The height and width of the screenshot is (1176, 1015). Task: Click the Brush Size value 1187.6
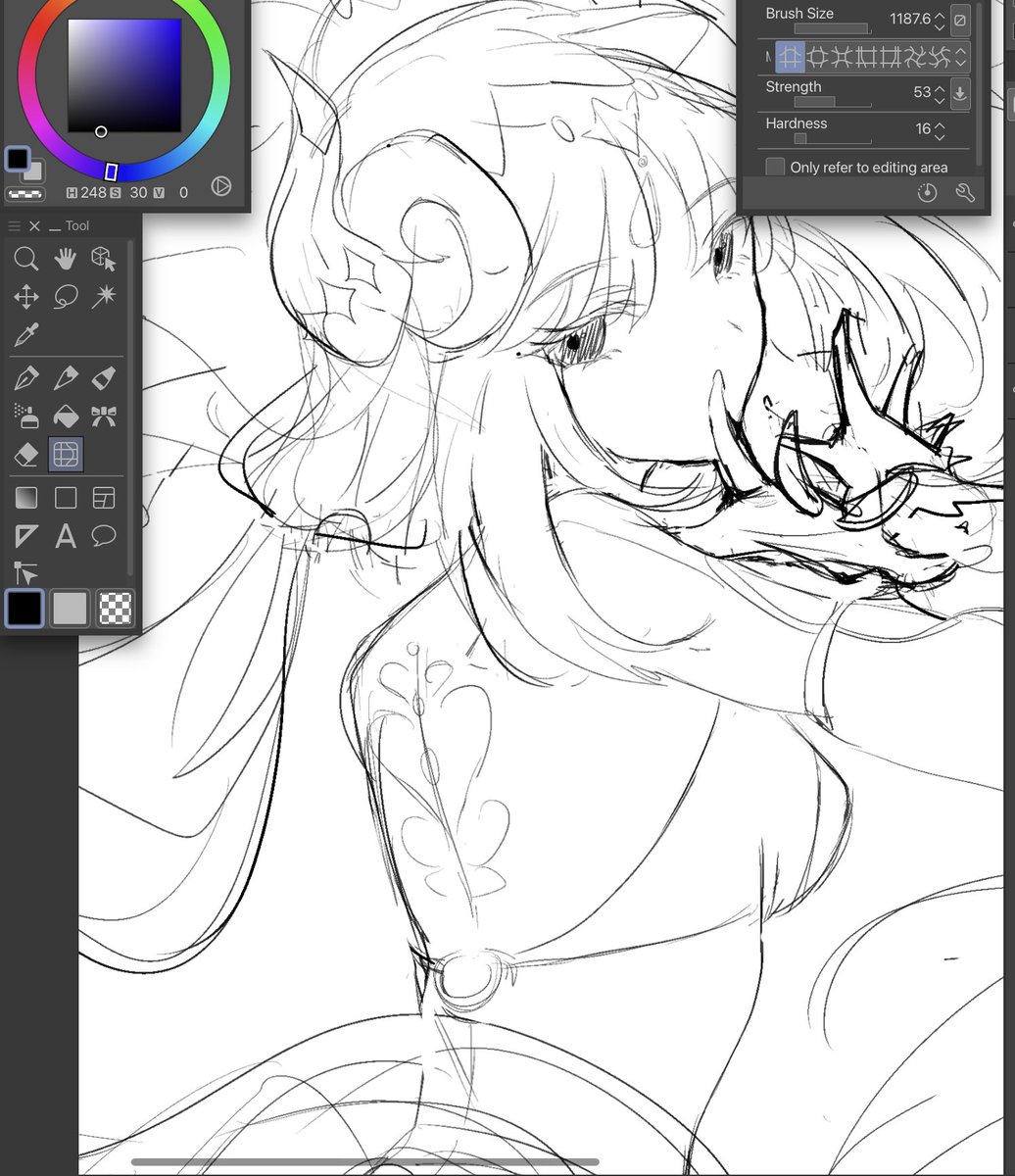click(x=909, y=19)
